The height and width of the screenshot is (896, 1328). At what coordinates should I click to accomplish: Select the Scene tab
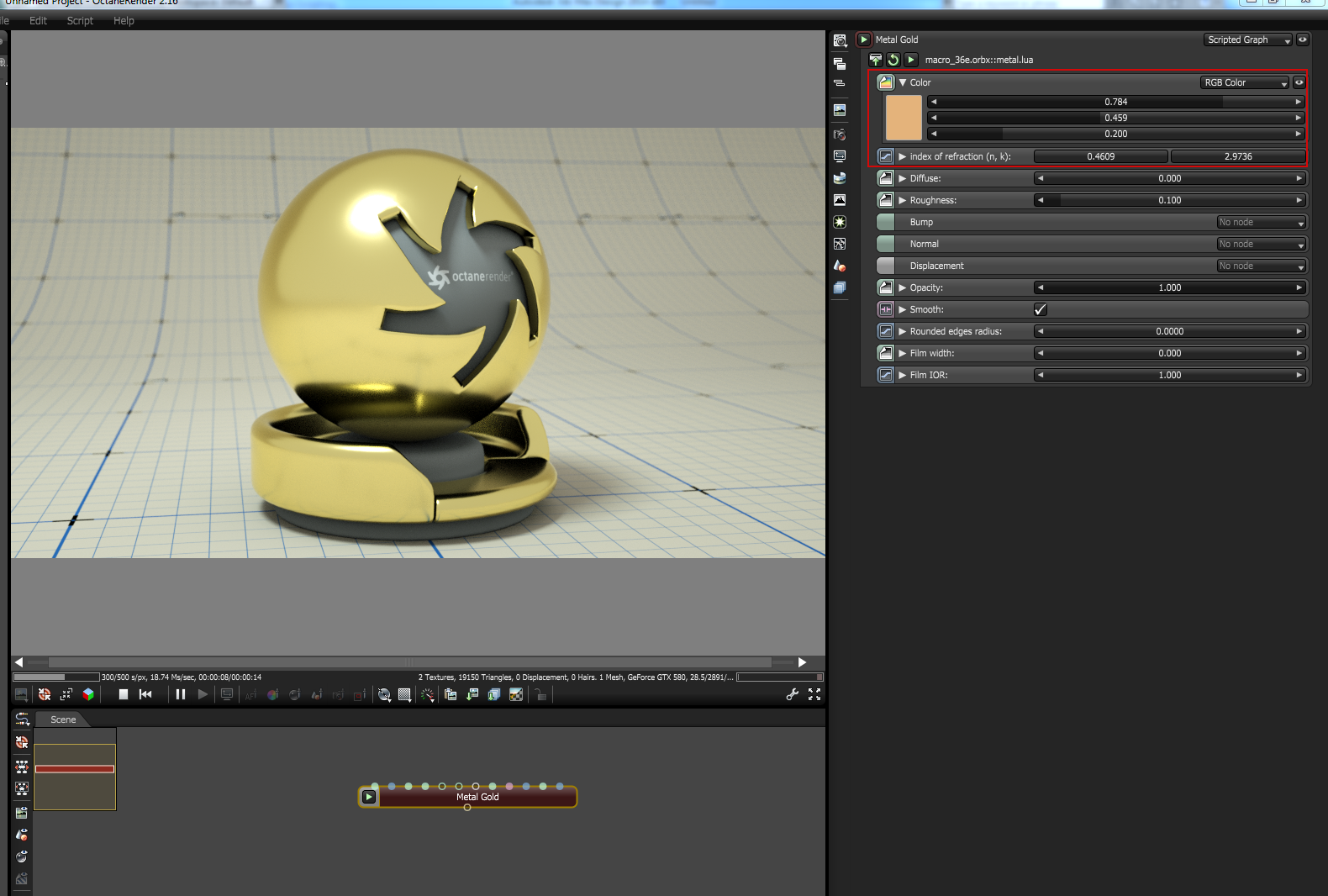(63, 719)
